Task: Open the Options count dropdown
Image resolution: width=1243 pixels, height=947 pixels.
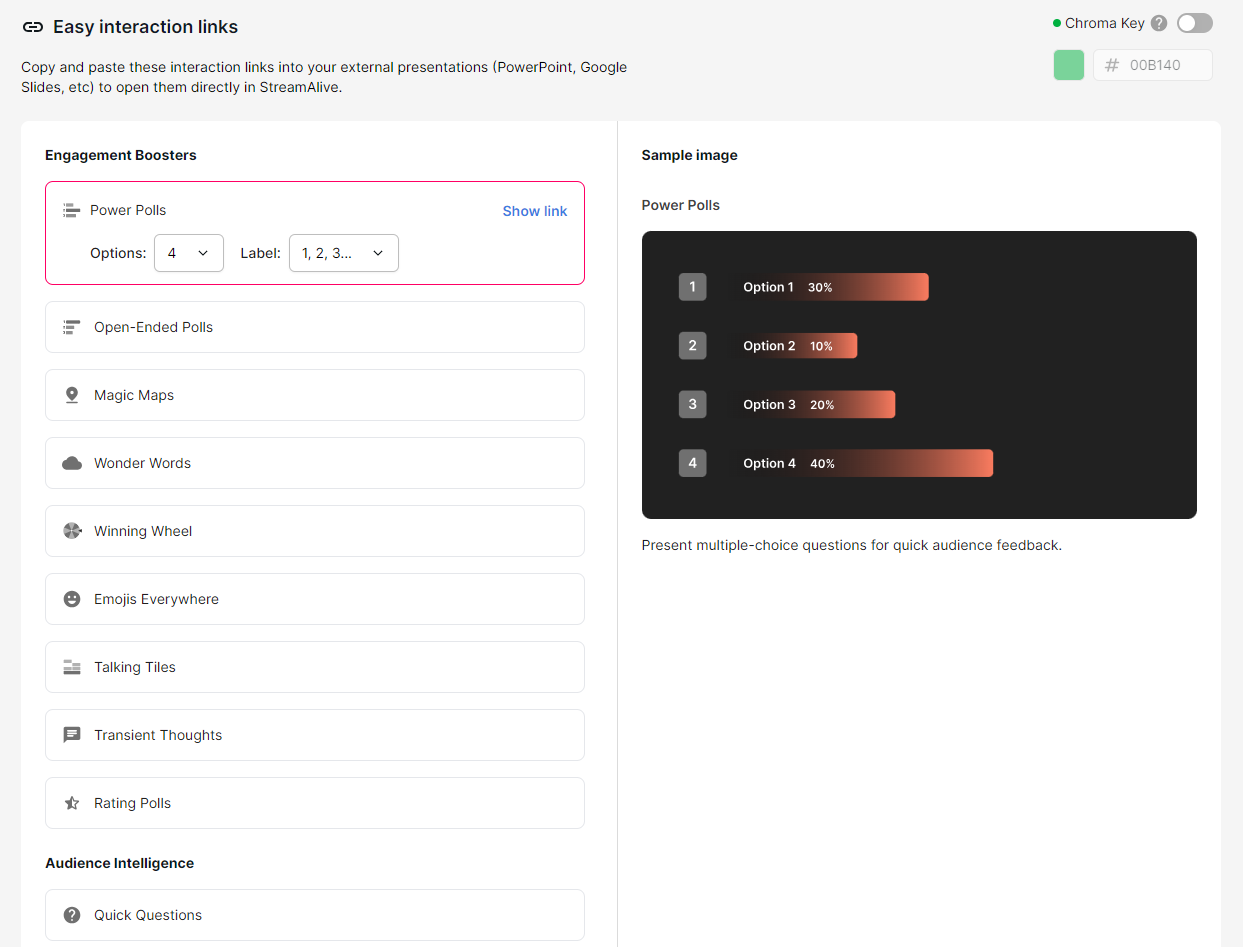Action: coord(189,253)
